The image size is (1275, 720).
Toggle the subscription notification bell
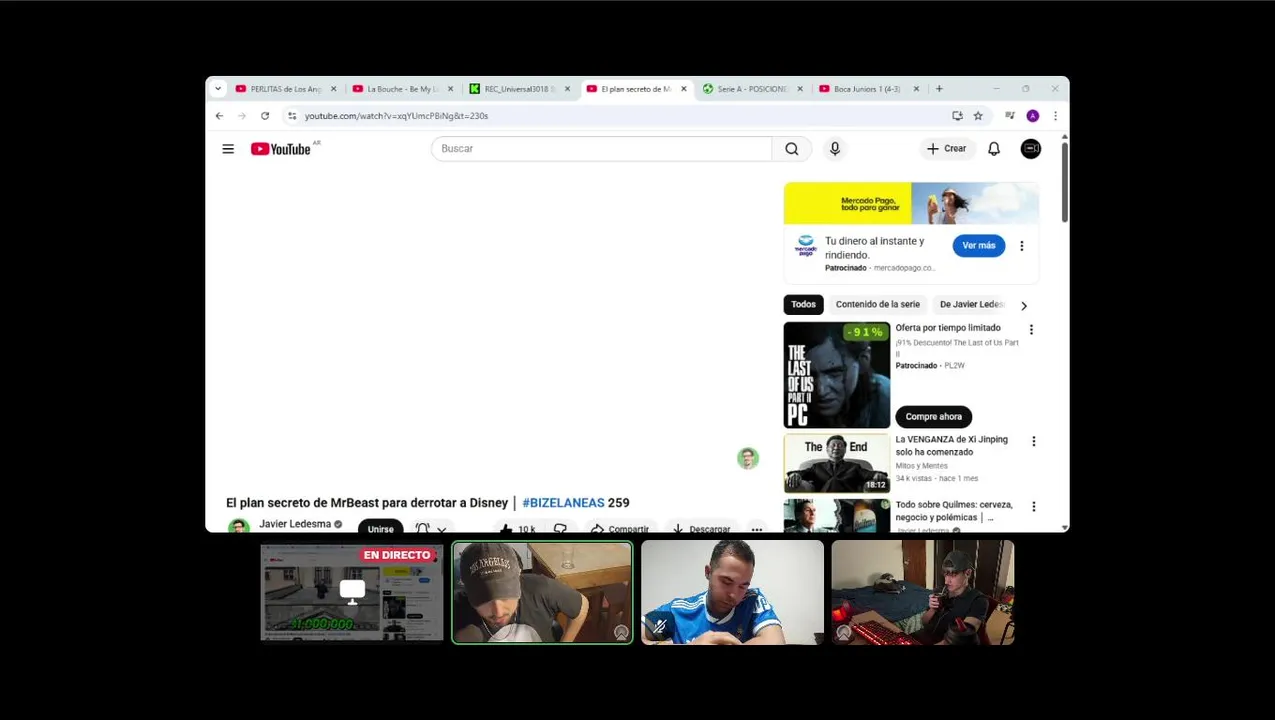coord(422,527)
